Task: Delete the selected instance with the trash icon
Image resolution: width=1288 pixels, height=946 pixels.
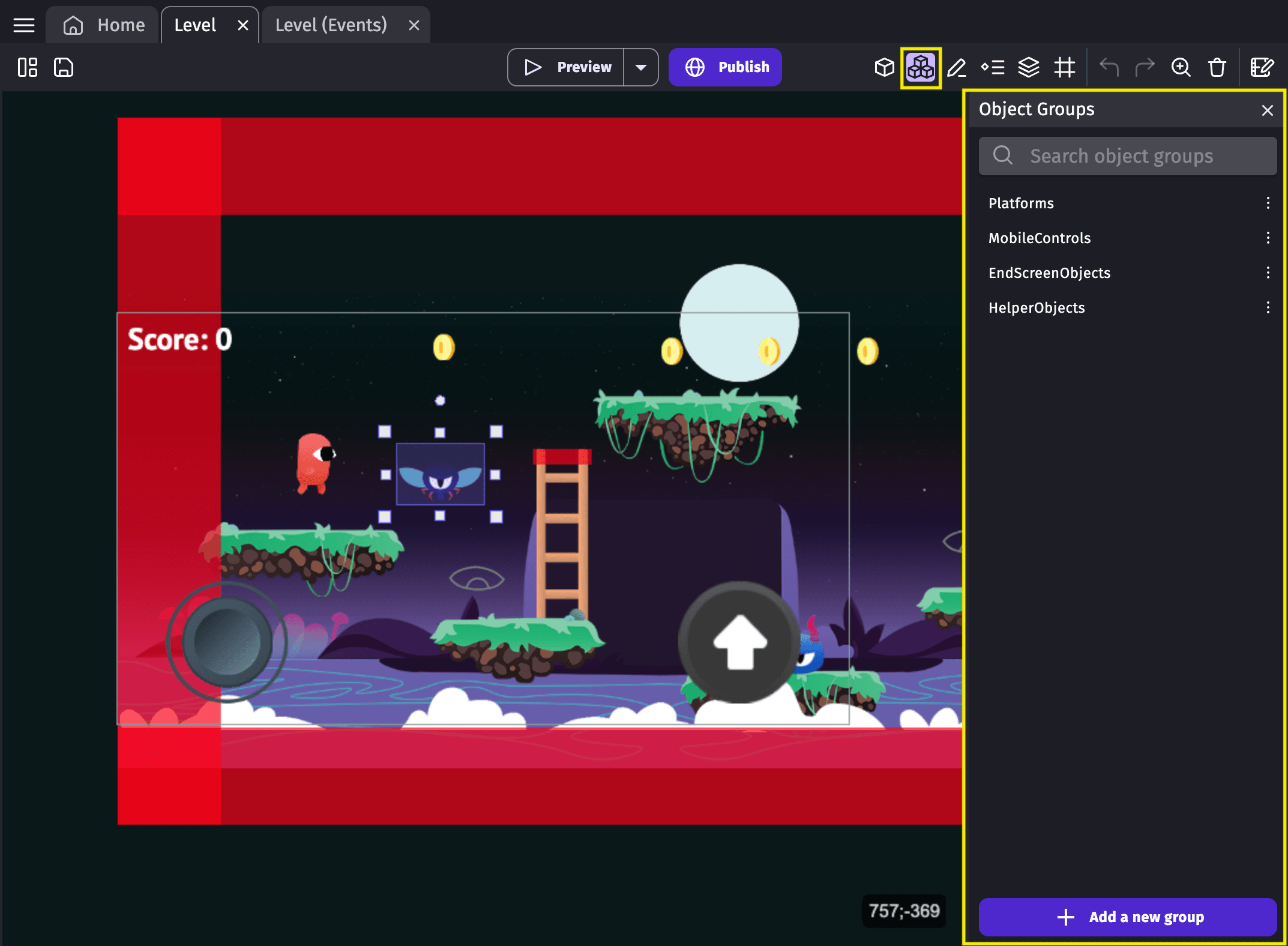Action: click(1217, 67)
